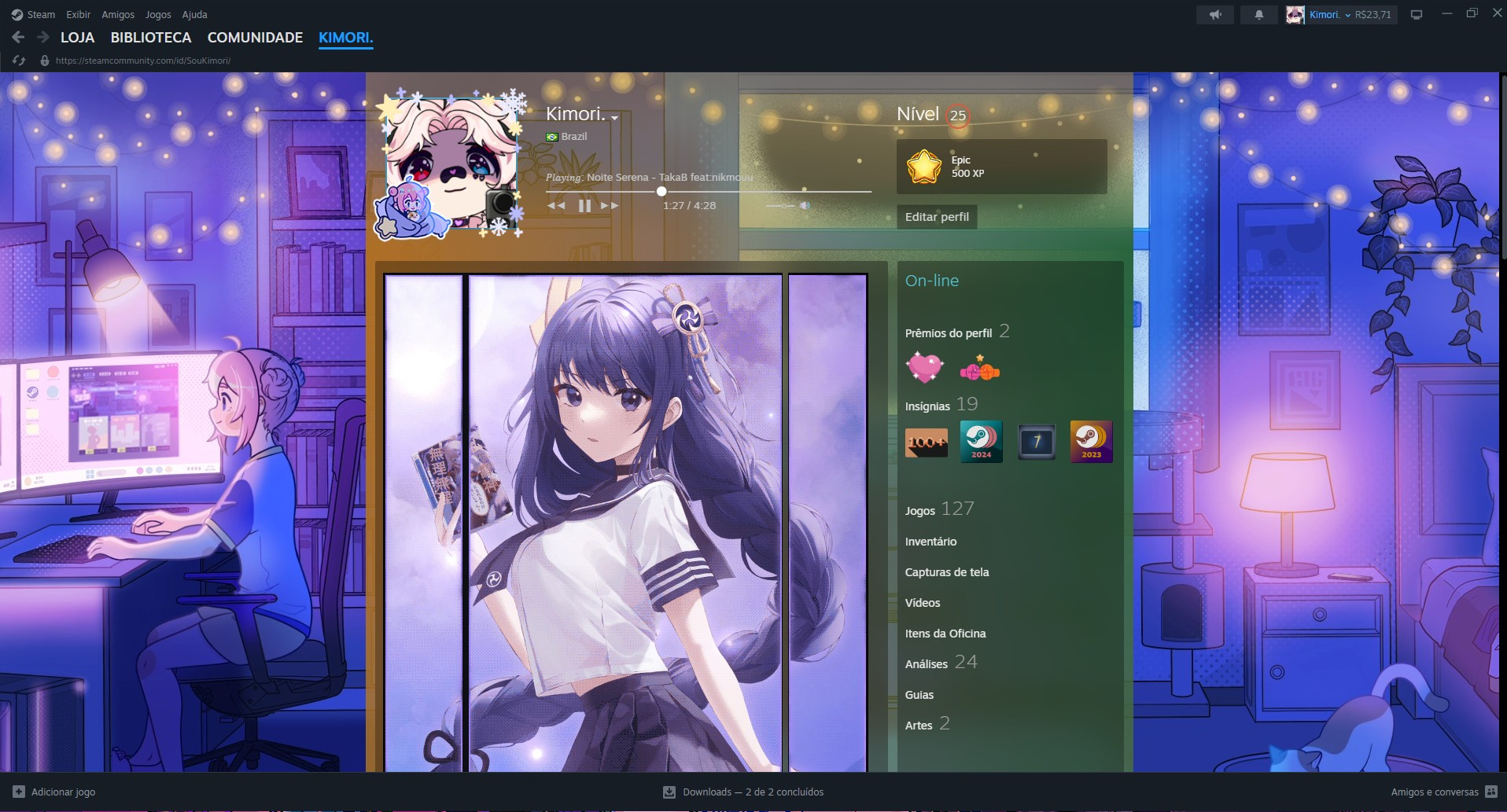Skip to previous track in music player
This screenshot has width=1507, height=812.
click(x=556, y=205)
